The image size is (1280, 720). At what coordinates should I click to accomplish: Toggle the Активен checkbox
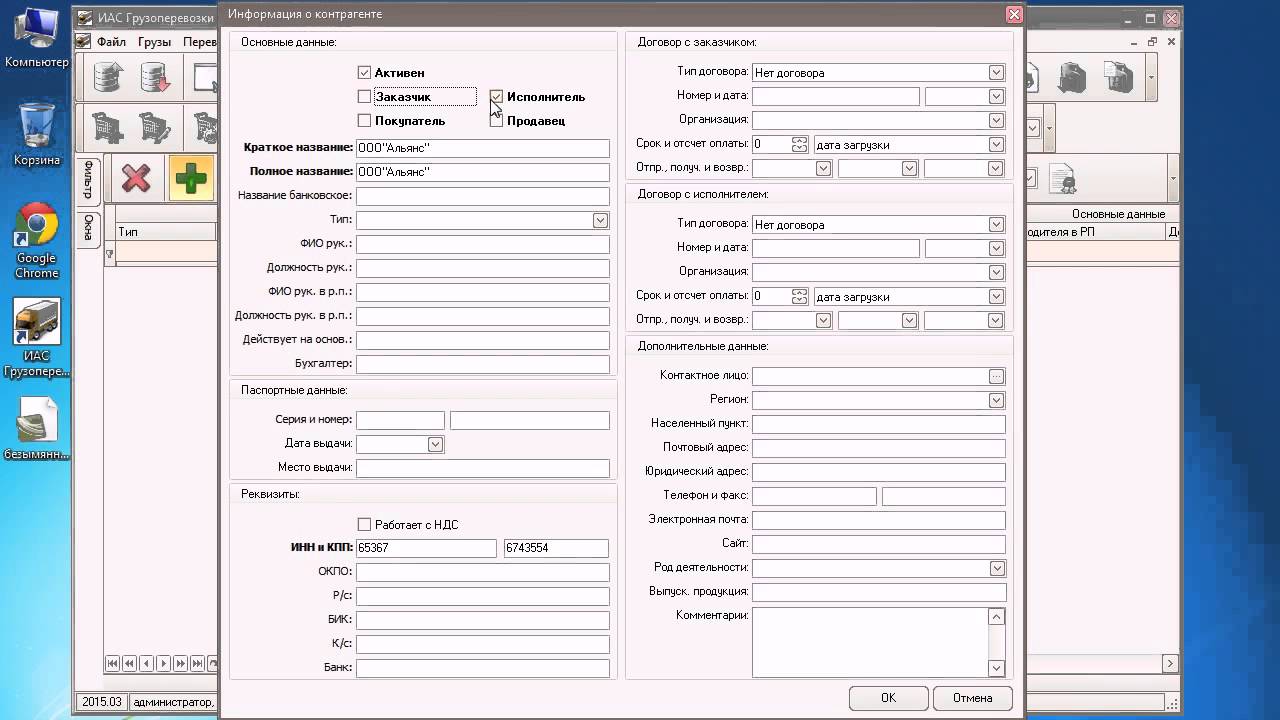[x=364, y=73]
